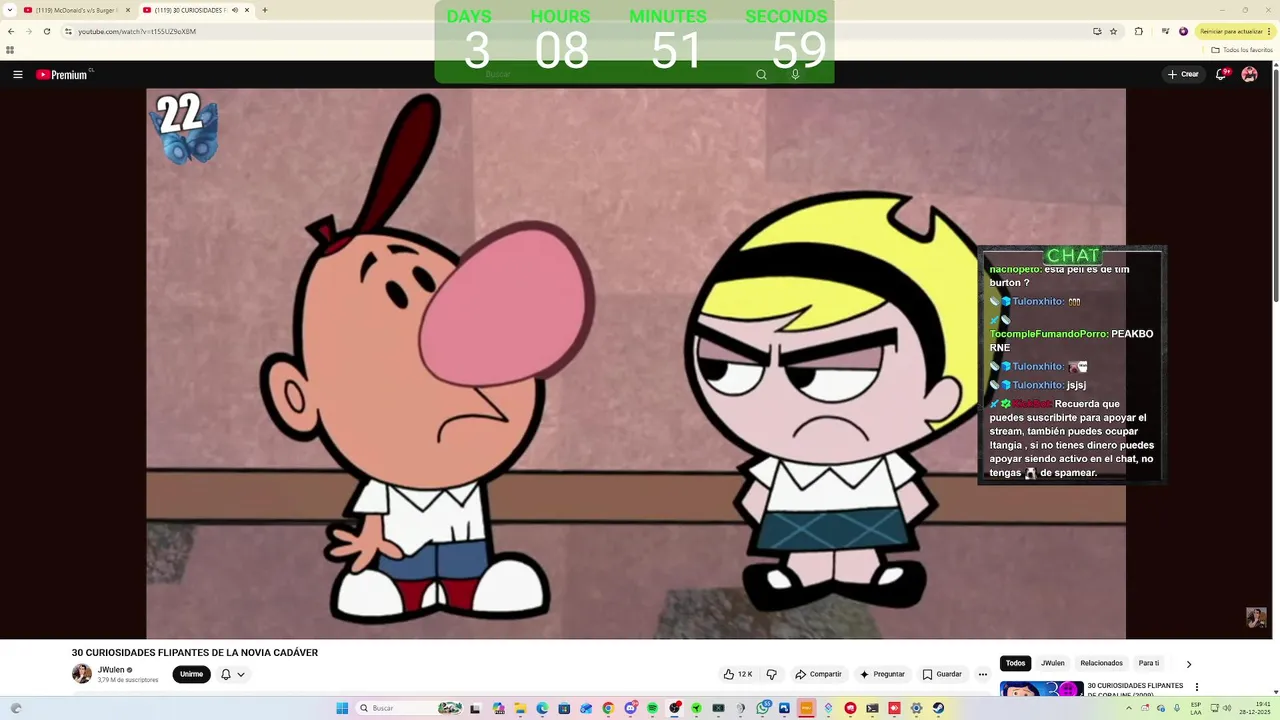This screenshot has height=720, width=1280.
Task: Open site information icon in address bar
Action: tap(68, 31)
